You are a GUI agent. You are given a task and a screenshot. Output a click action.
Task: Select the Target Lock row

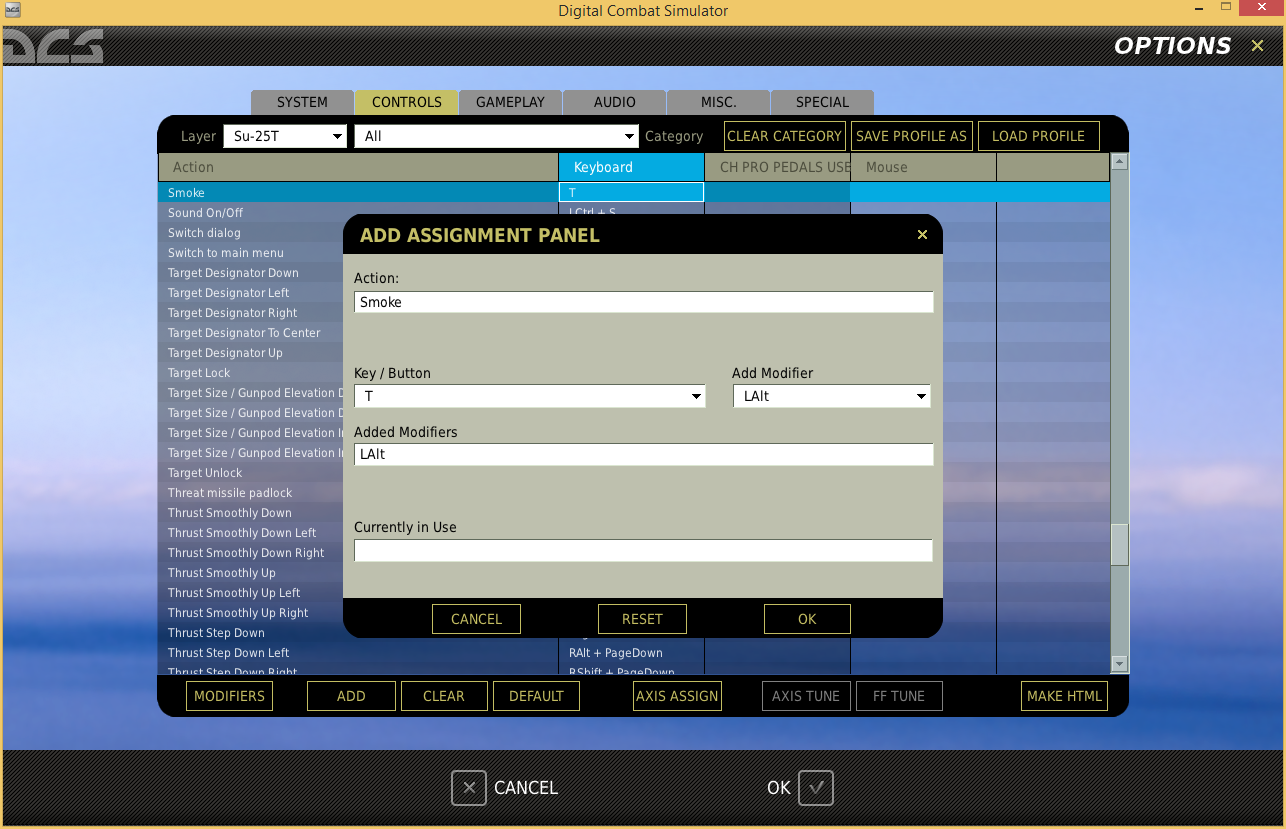tap(250, 373)
